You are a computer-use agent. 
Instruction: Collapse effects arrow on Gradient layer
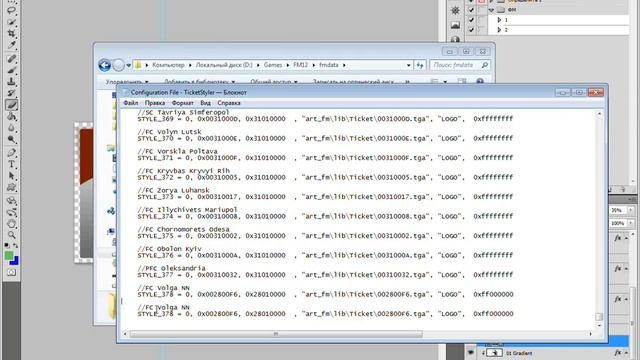(627, 353)
